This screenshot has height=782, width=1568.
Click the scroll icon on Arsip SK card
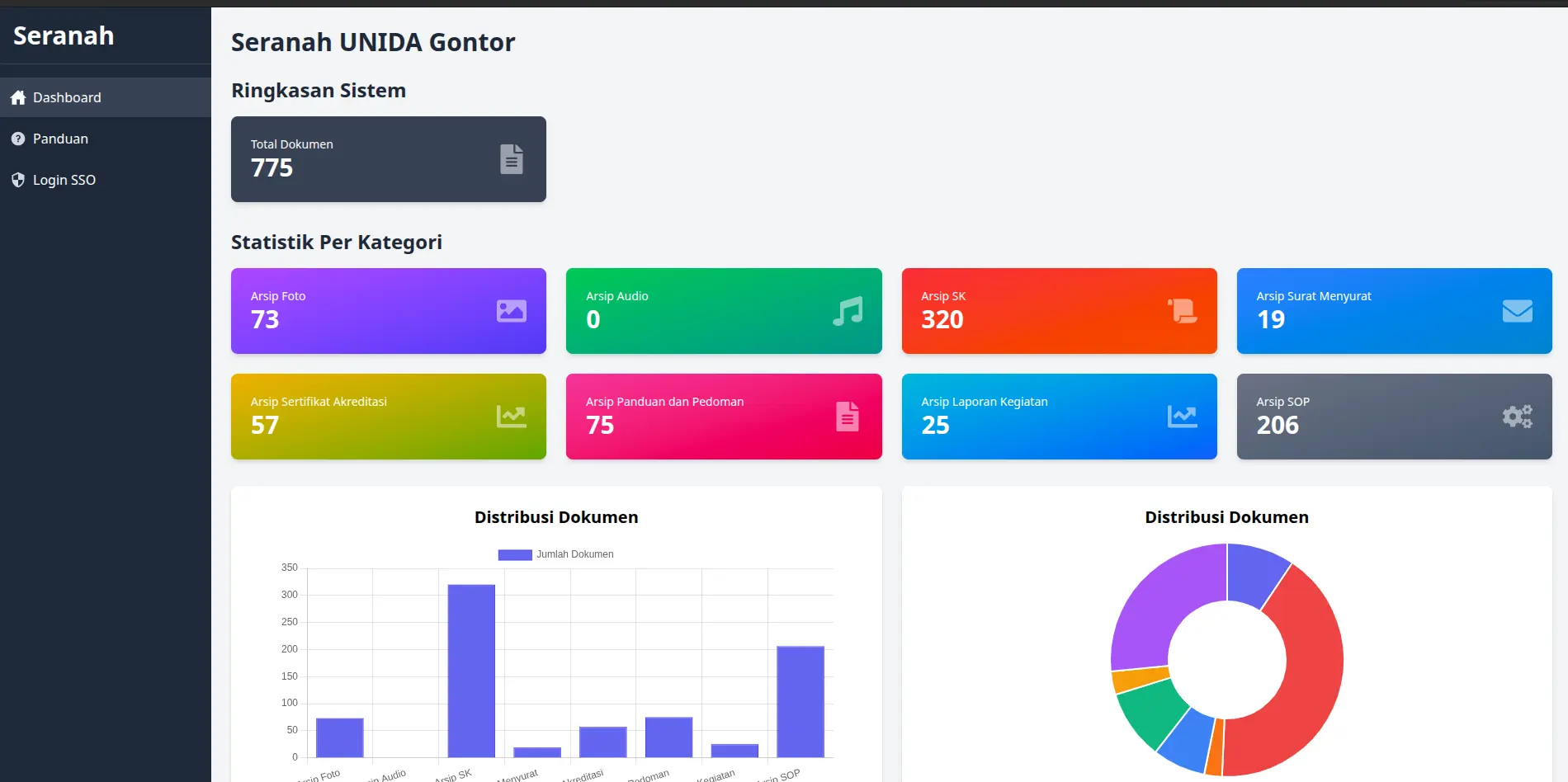[1182, 311]
